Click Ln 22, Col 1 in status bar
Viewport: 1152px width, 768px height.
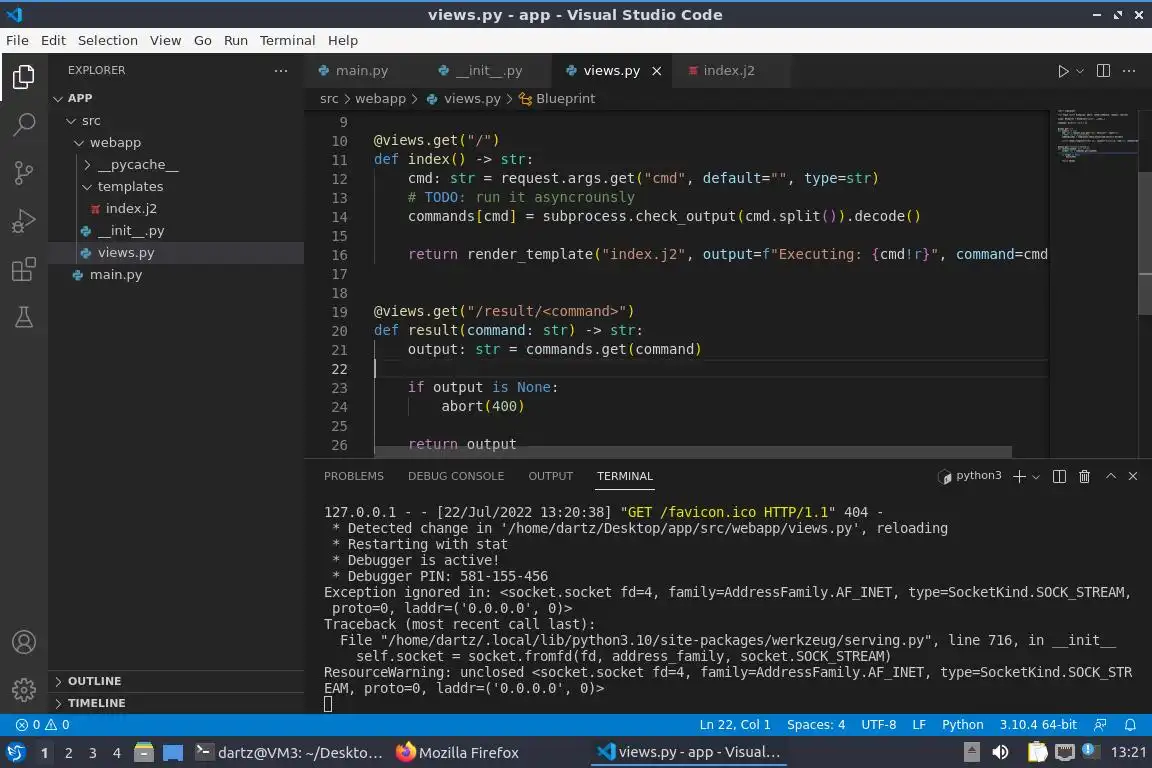pos(735,725)
